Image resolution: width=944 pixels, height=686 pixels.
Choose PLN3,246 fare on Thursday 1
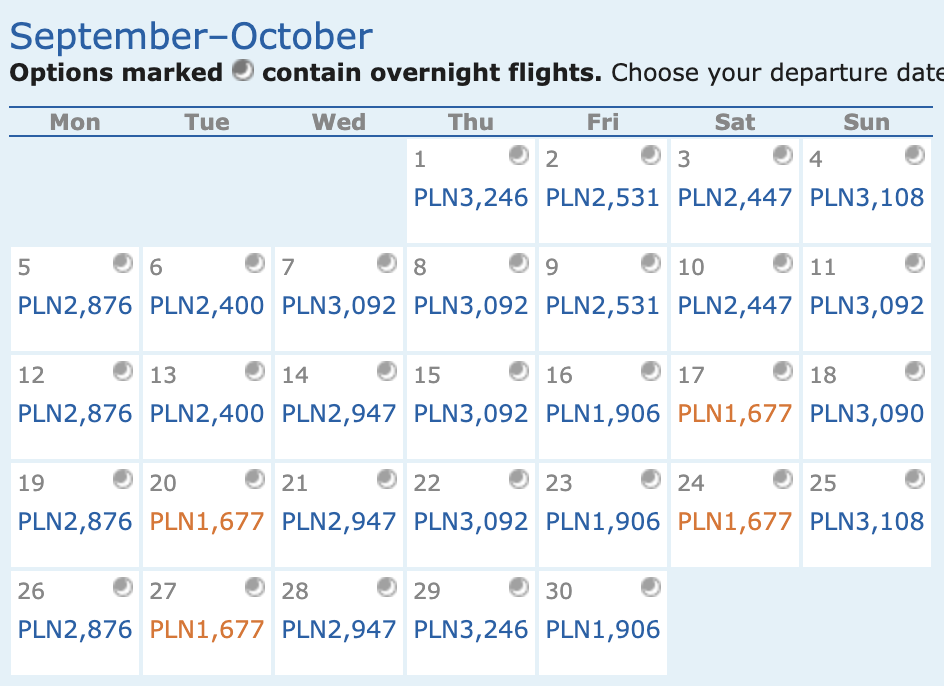coord(471,198)
